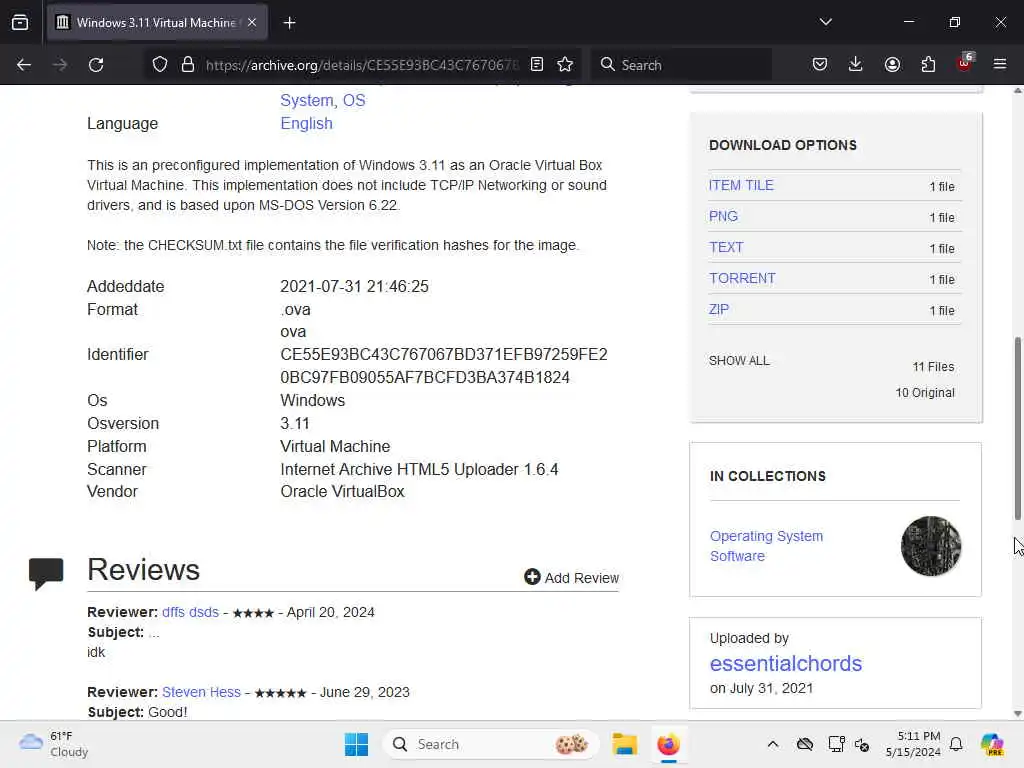The width and height of the screenshot is (1024, 768).
Task: Download the ZIP file option
Action: coord(718,310)
